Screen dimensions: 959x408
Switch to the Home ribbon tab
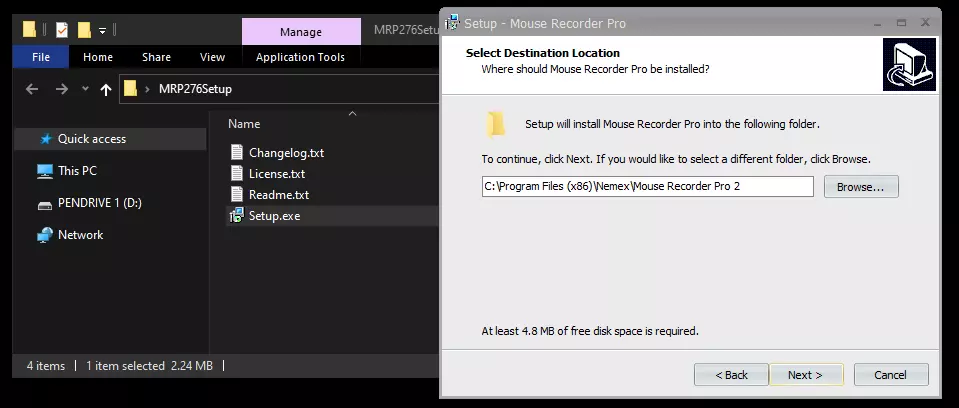[x=98, y=57]
